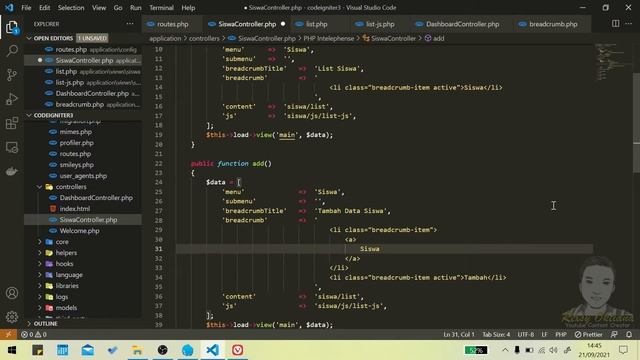Open breadcrumb.php in Open Editors list
The height and width of the screenshot is (360, 640).
83,104
